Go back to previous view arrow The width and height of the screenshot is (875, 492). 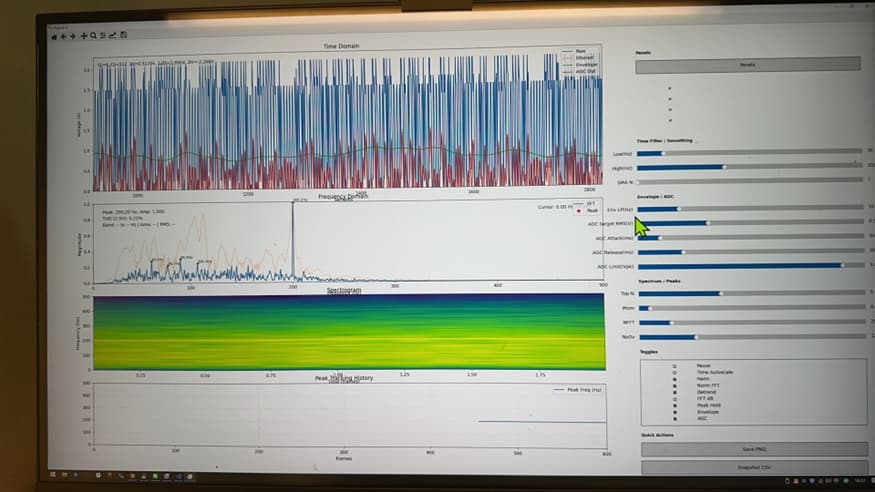tap(64, 36)
